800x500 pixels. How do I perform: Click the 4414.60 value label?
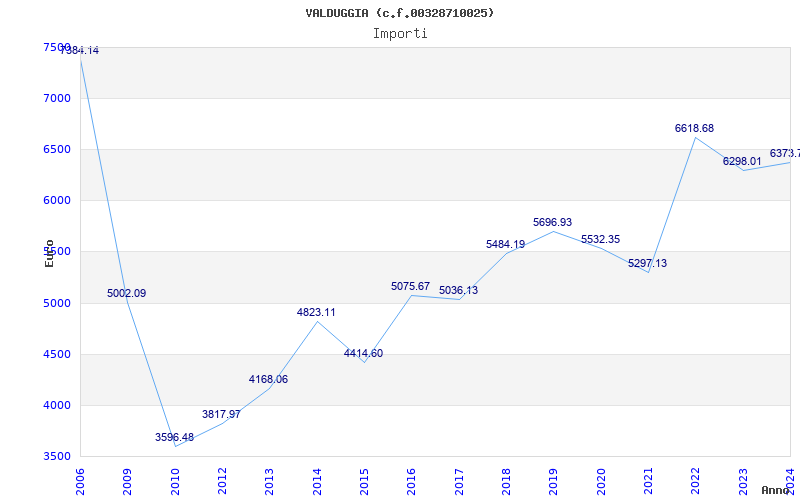(363, 353)
